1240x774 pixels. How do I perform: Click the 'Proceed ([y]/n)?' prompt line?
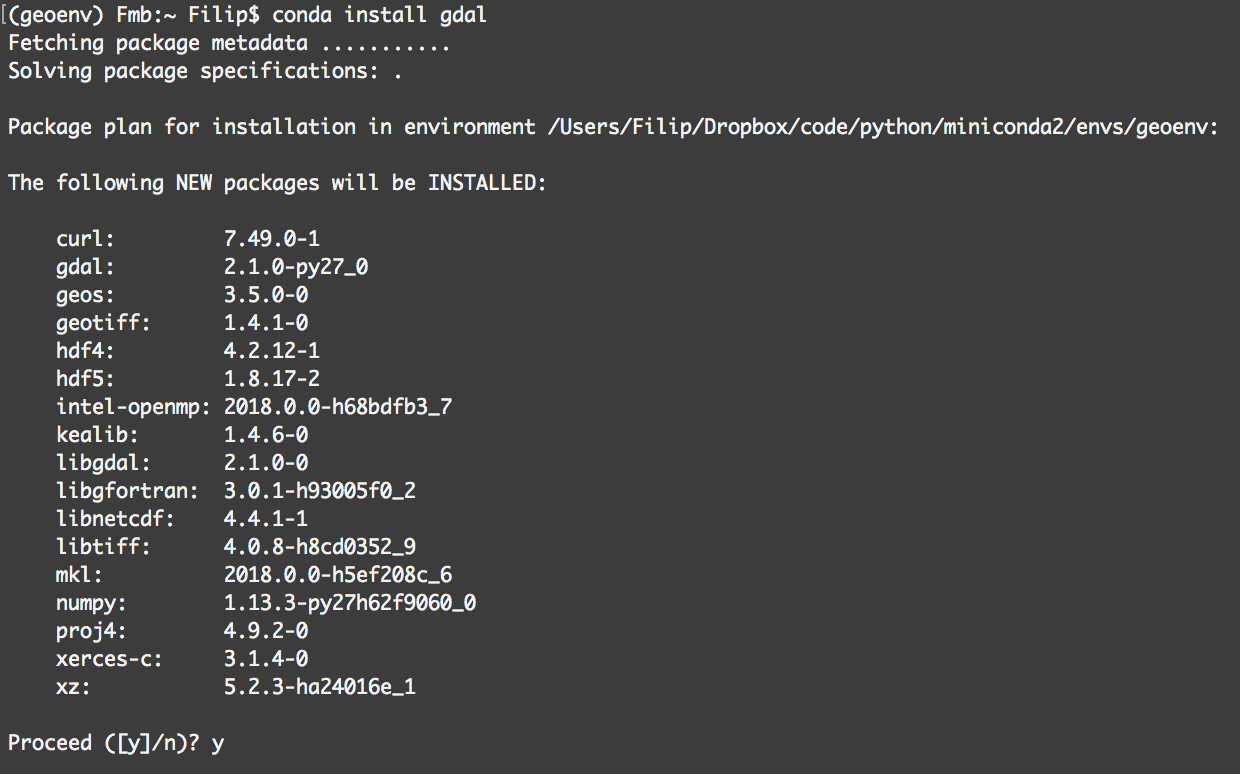tap(116, 743)
